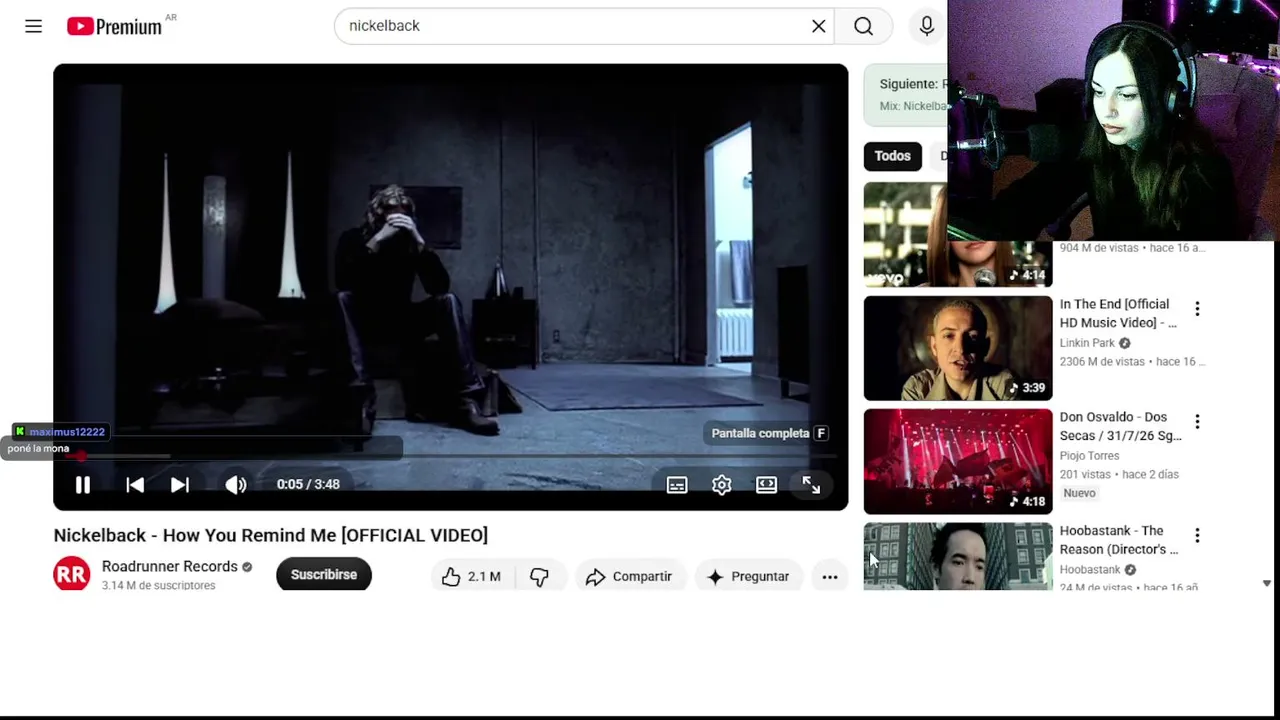Click the magnifier search button

pos(863,26)
